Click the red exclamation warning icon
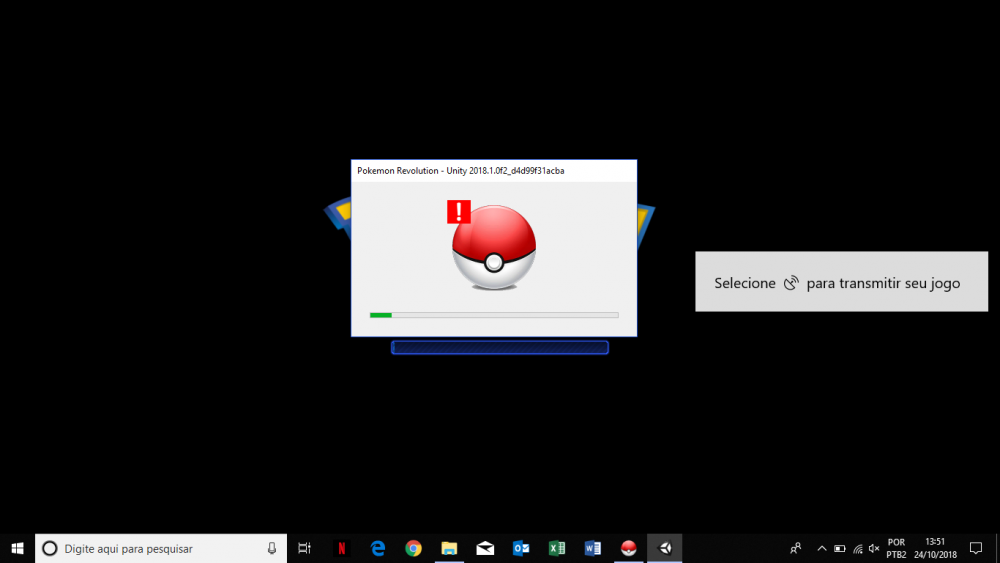This screenshot has width=1000, height=563. (x=459, y=212)
